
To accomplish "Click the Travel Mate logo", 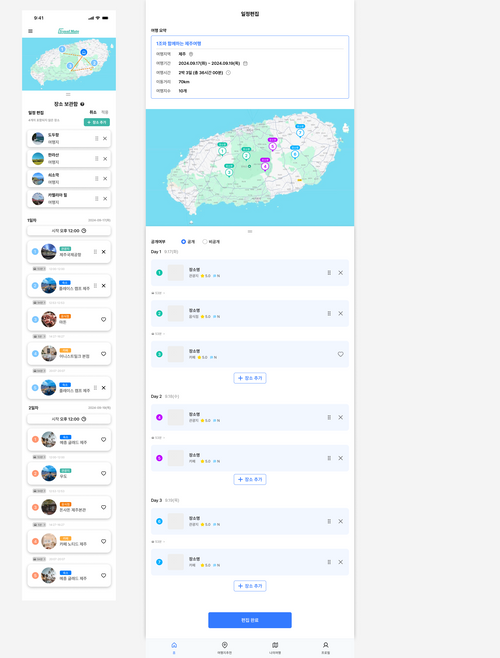I will (68, 31).
